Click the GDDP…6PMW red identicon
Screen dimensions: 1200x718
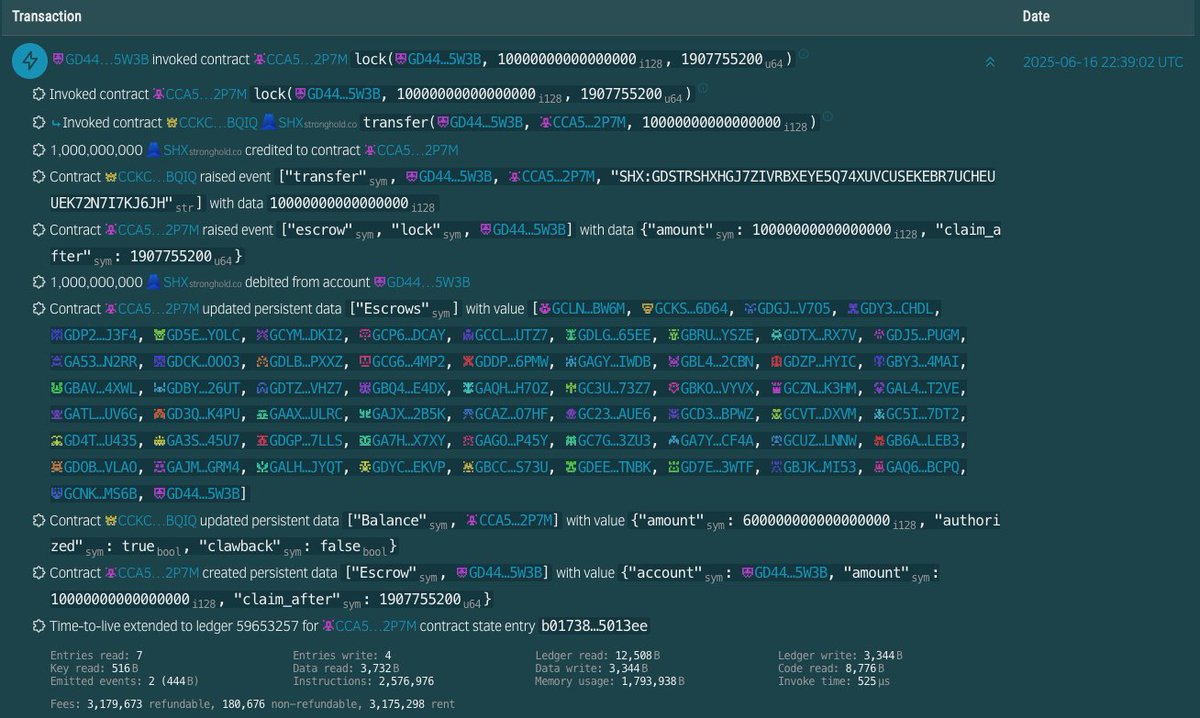click(x=468, y=361)
